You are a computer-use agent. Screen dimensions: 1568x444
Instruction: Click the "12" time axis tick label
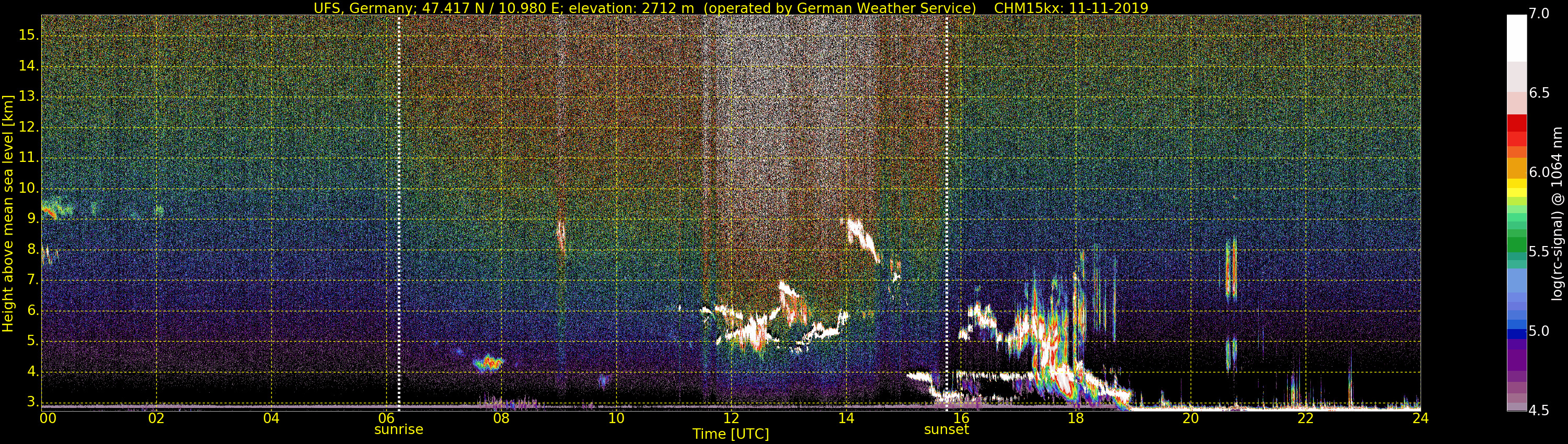coord(731,418)
